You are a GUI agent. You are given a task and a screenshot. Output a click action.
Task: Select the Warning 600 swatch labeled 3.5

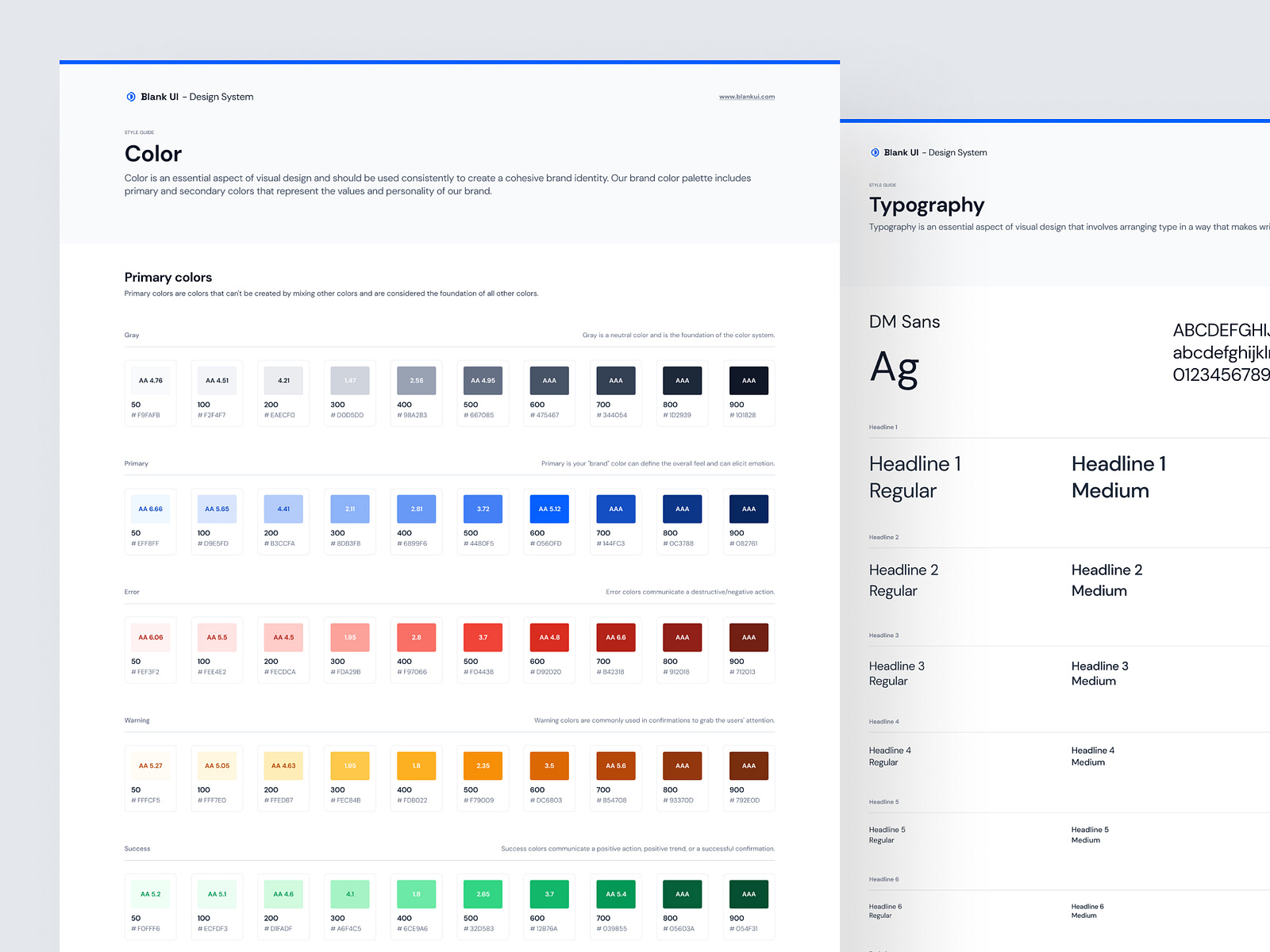click(549, 766)
